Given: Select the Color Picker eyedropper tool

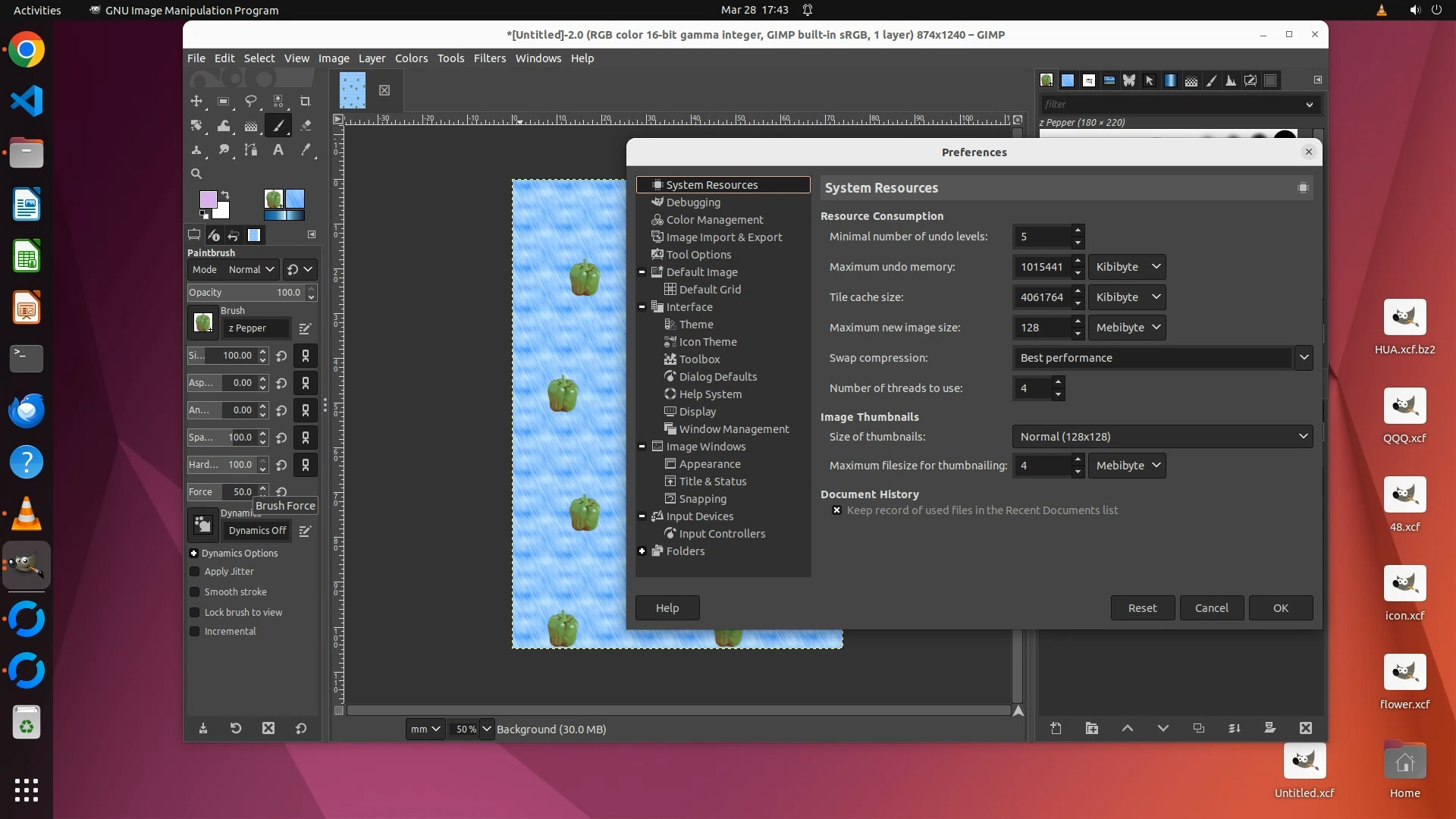Looking at the screenshot, I should (306, 150).
